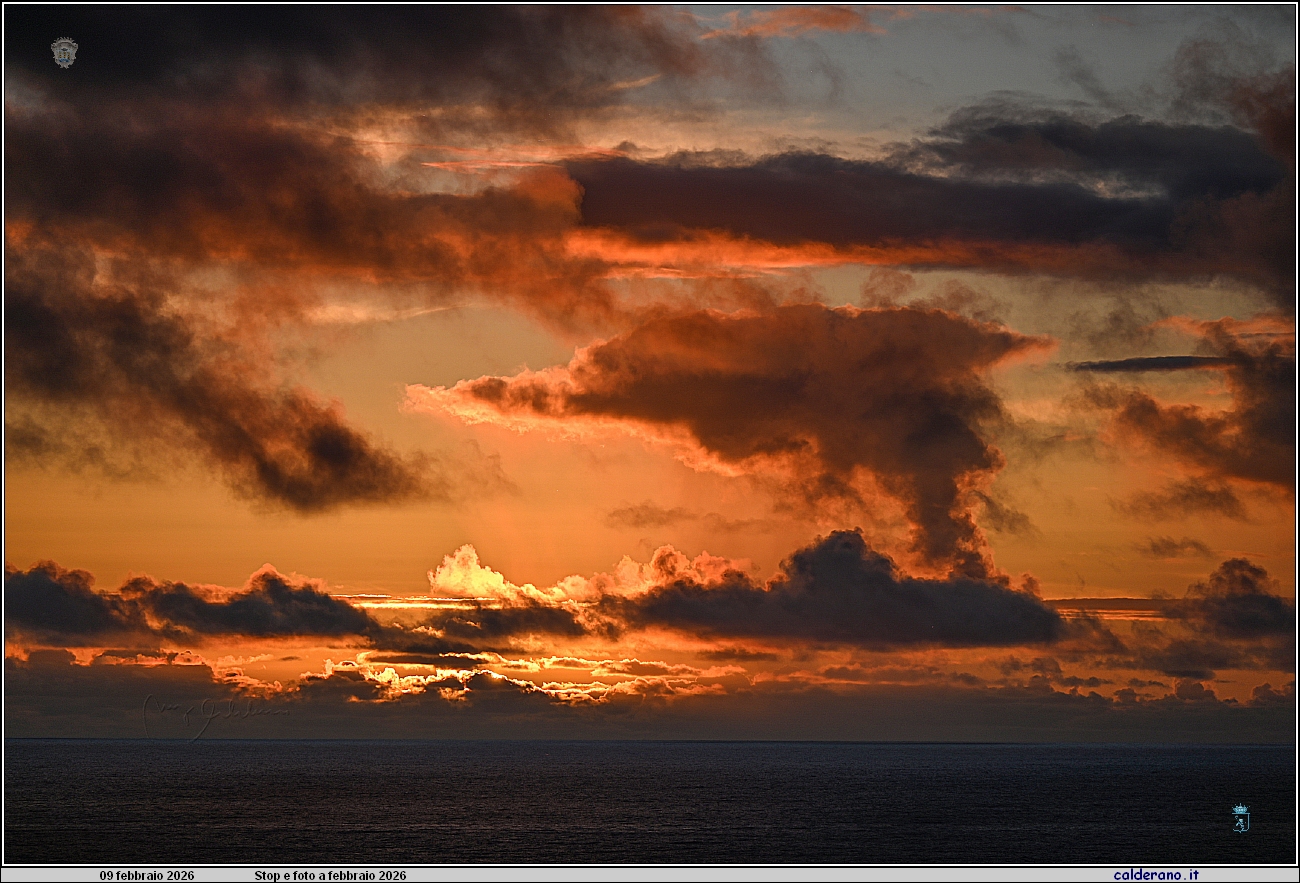Click the horizon line where sea meets sky
Image resolution: width=1300 pixels, height=883 pixels.
tap(650, 741)
